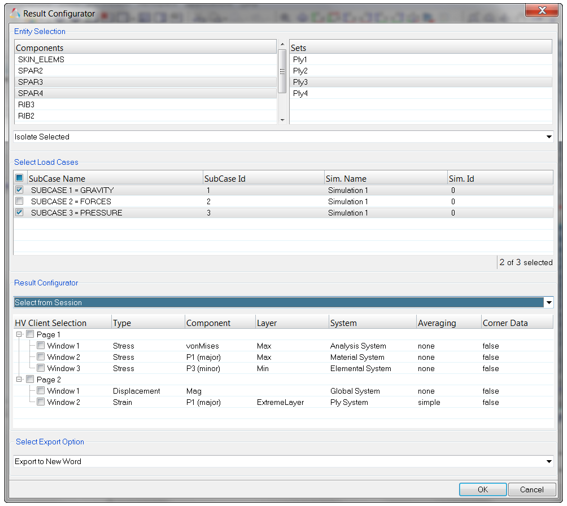Viewport: 567px width, 506px height.
Task: Uncheck SUBCASE 1 = GRAVITY checkbox
Action: coord(20,190)
